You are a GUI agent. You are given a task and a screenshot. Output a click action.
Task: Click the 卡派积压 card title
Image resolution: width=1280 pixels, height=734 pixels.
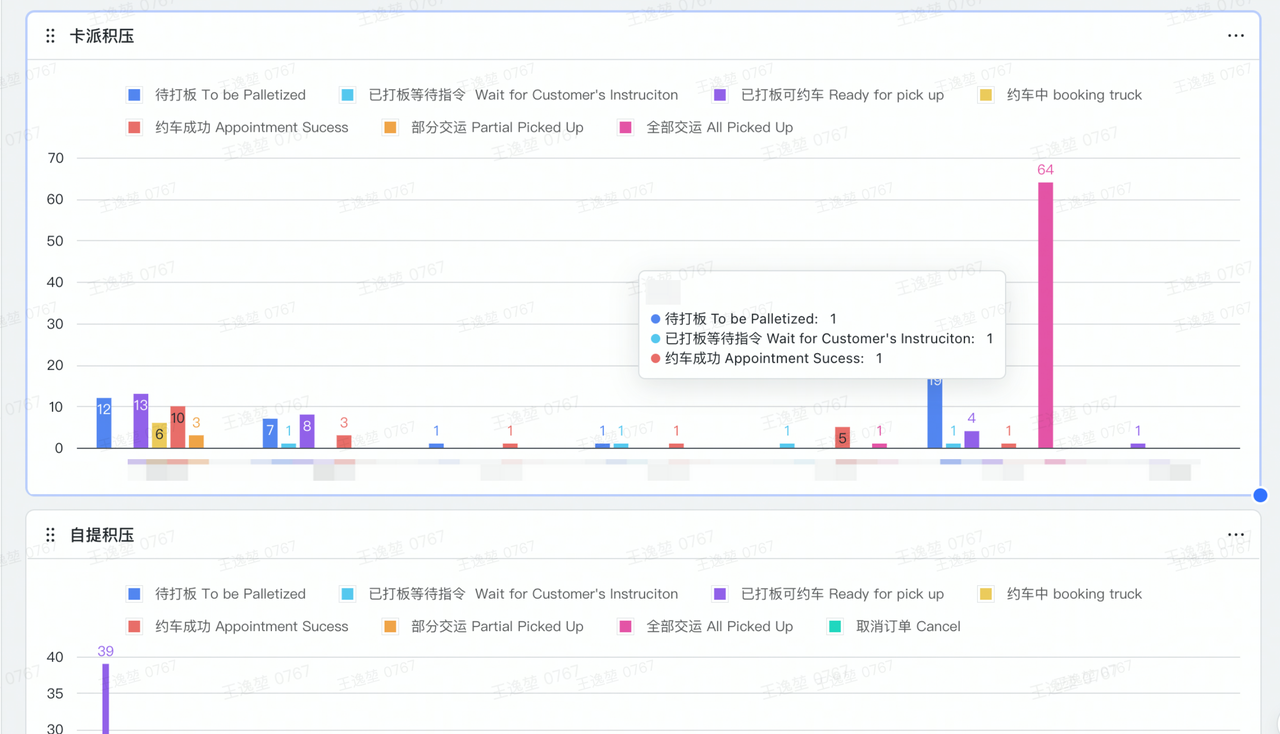102,36
